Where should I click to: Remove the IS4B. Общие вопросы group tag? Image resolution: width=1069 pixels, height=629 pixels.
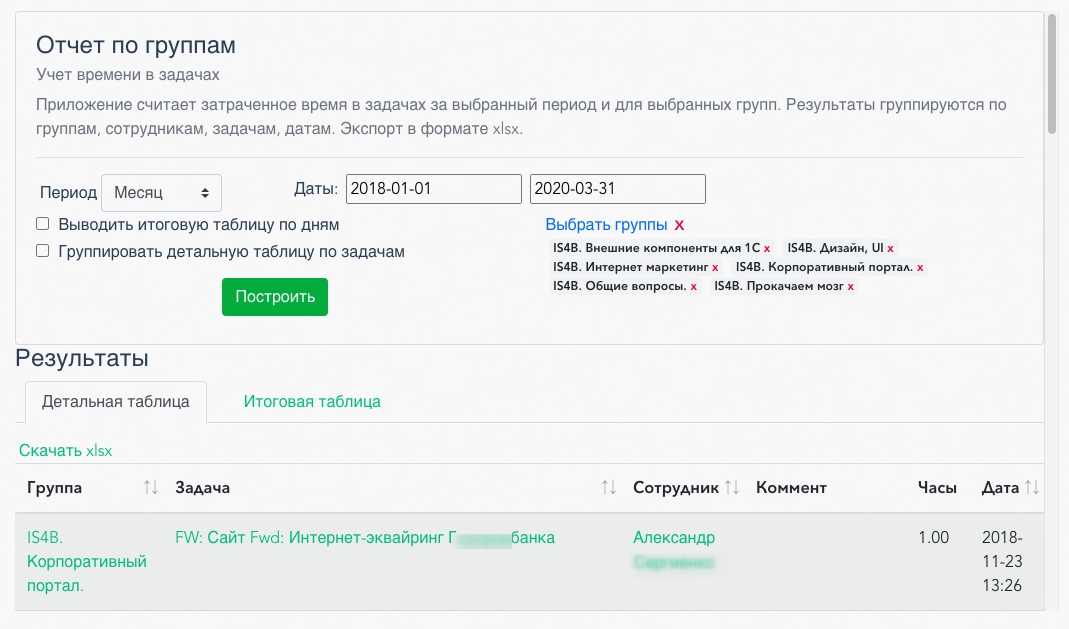[694, 287]
